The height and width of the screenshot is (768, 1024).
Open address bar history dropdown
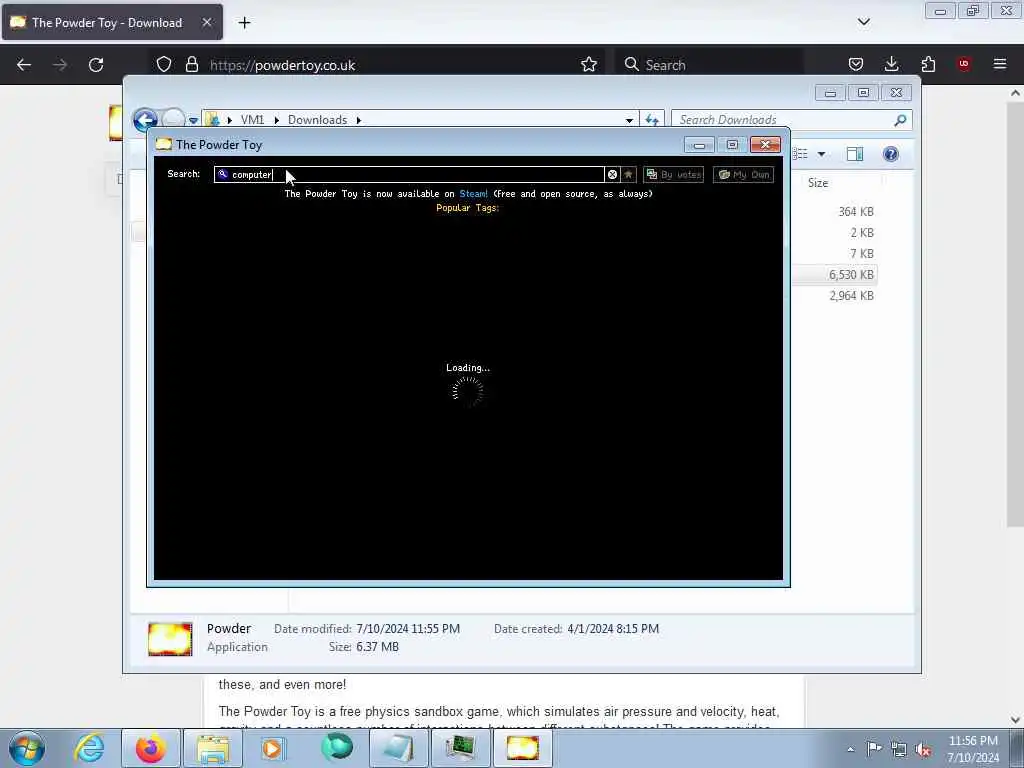point(629,120)
